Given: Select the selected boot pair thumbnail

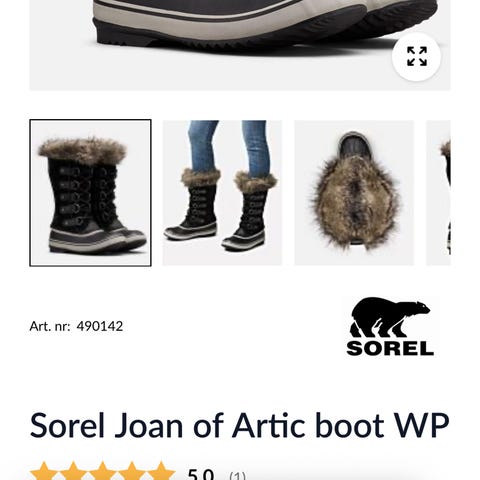Looking at the screenshot, I should 90,193.
